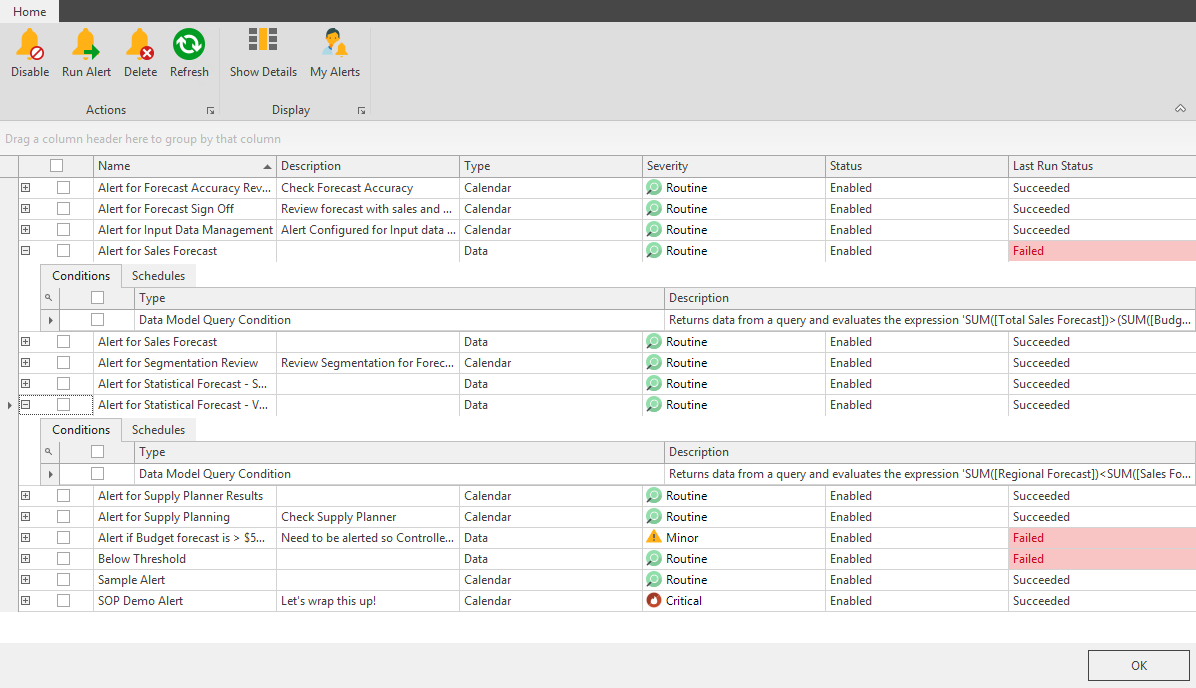1196x688 pixels.
Task: Click Total Sales Forecast condition description
Action: coord(930,320)
